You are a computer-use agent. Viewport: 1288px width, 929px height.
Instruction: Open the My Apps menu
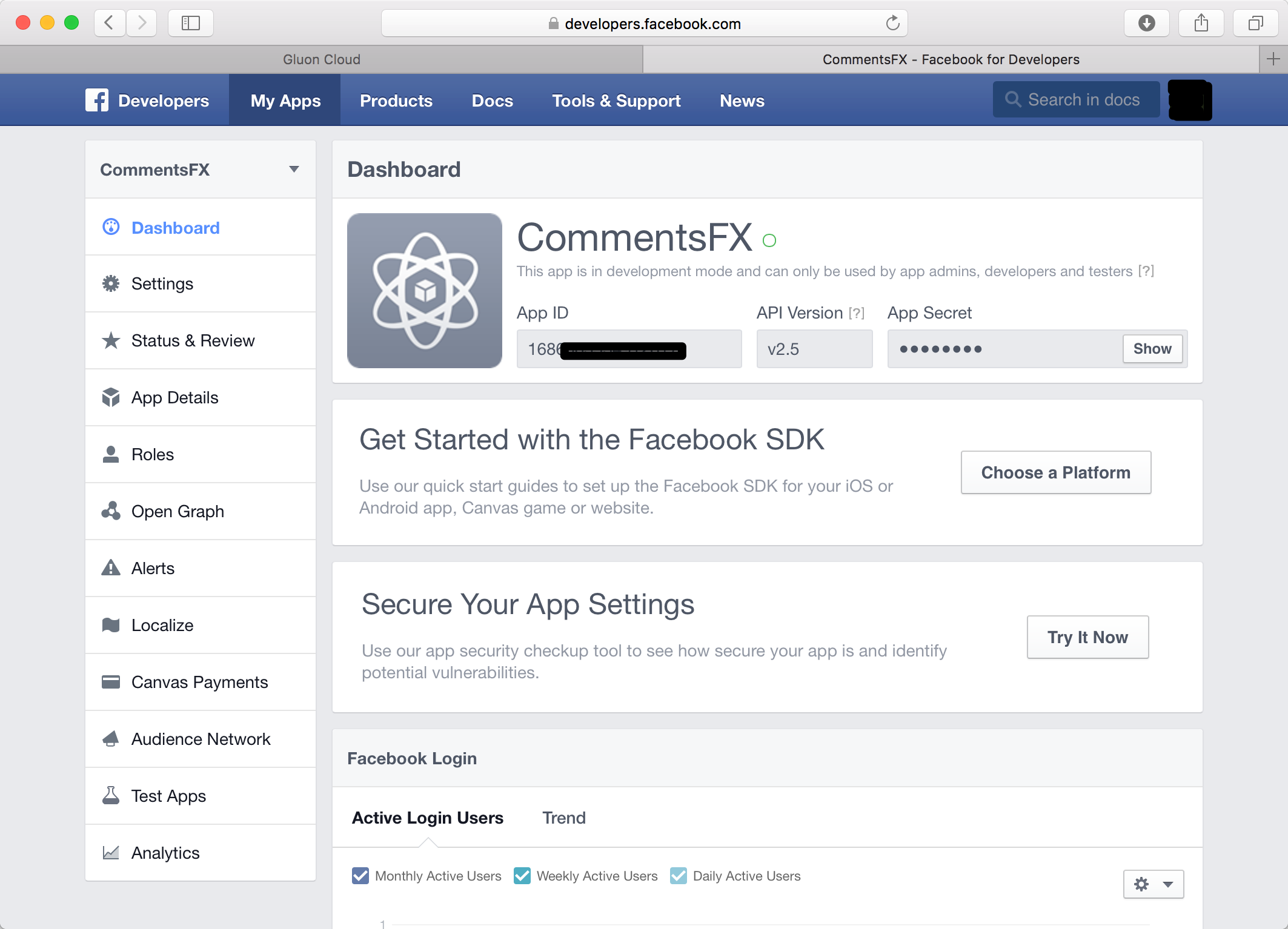pyautogui.click(x=285, y=101)
